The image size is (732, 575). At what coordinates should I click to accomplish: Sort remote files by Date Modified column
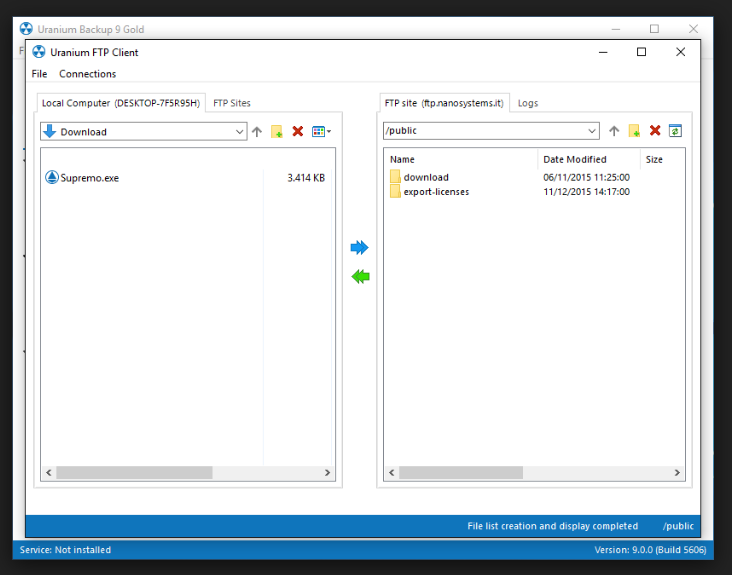click(574, 159)
